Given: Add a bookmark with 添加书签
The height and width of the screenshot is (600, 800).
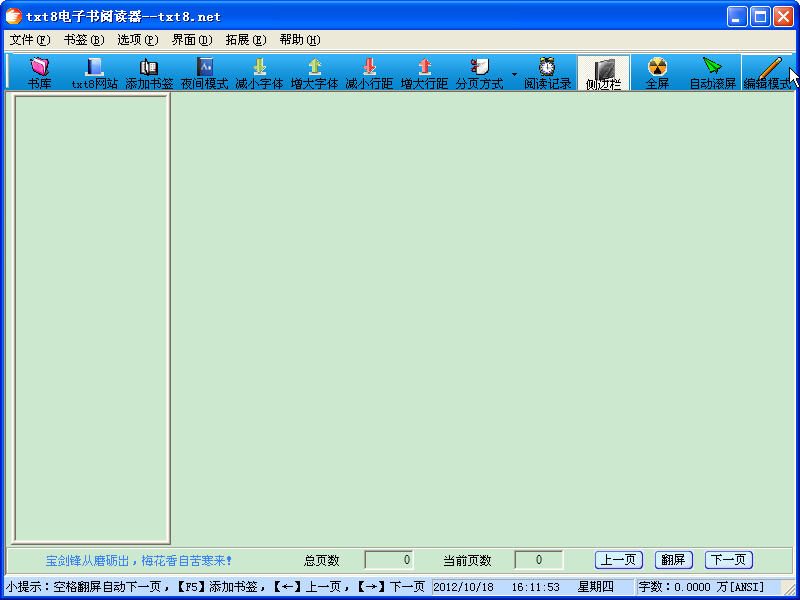Looking at the screenshot, I should point(147,73).
